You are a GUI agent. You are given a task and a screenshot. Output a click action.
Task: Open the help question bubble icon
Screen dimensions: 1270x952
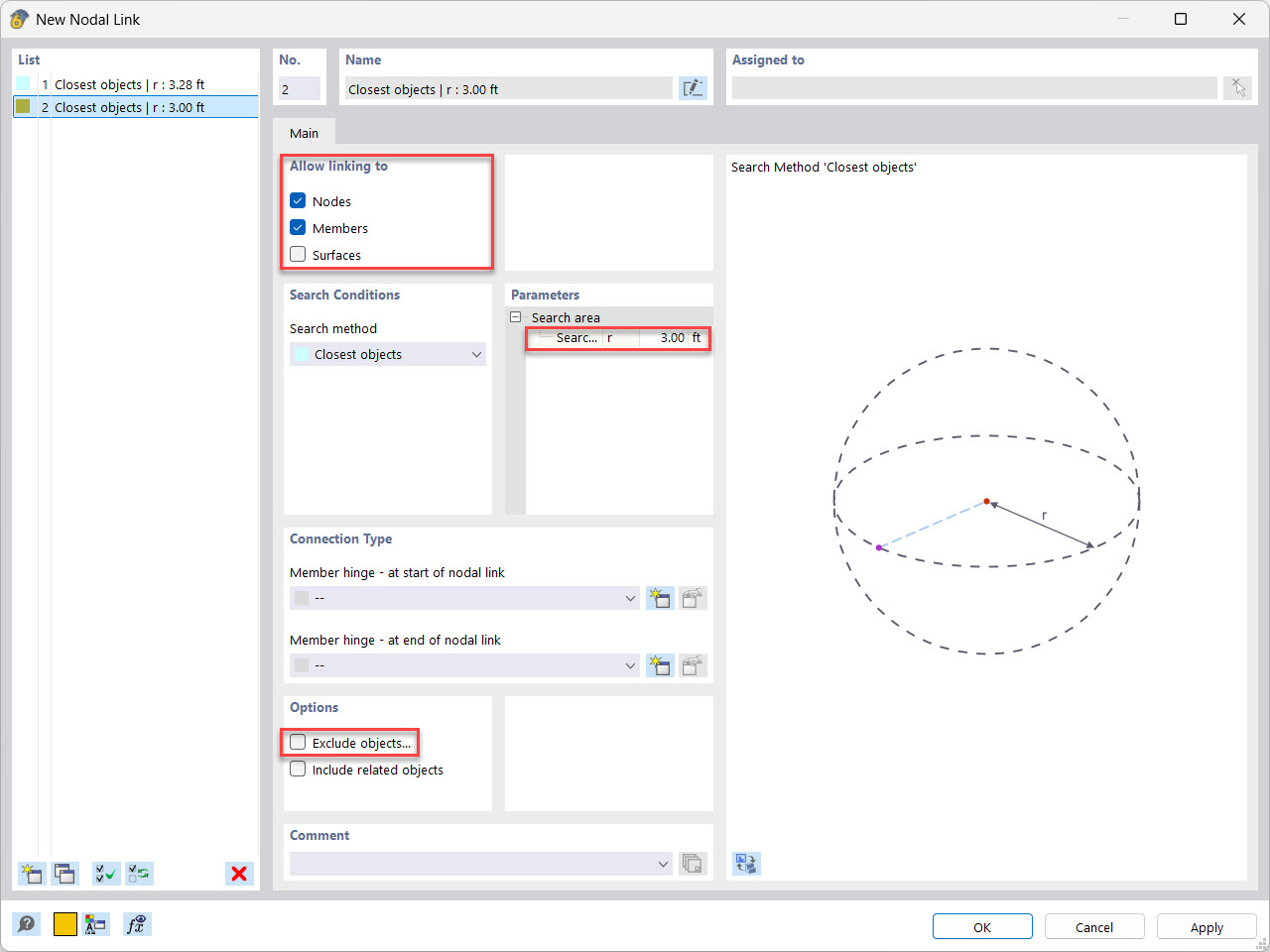27,924
